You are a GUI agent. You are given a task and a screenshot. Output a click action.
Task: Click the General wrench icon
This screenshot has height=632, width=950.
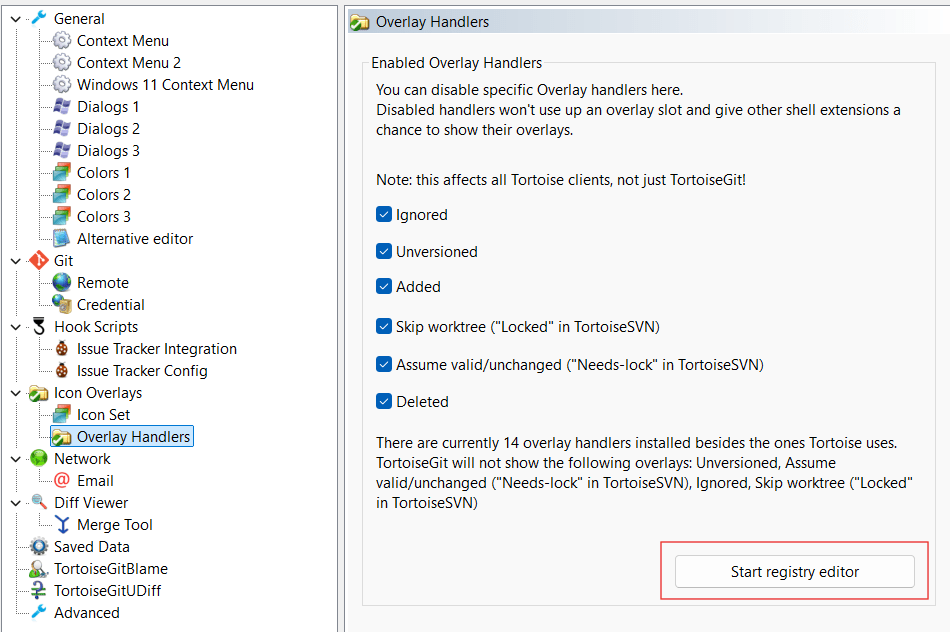pos(39,19)
